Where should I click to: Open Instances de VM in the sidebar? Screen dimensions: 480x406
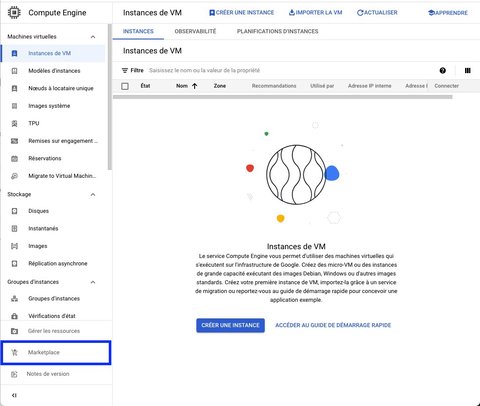tap(53, 53)
